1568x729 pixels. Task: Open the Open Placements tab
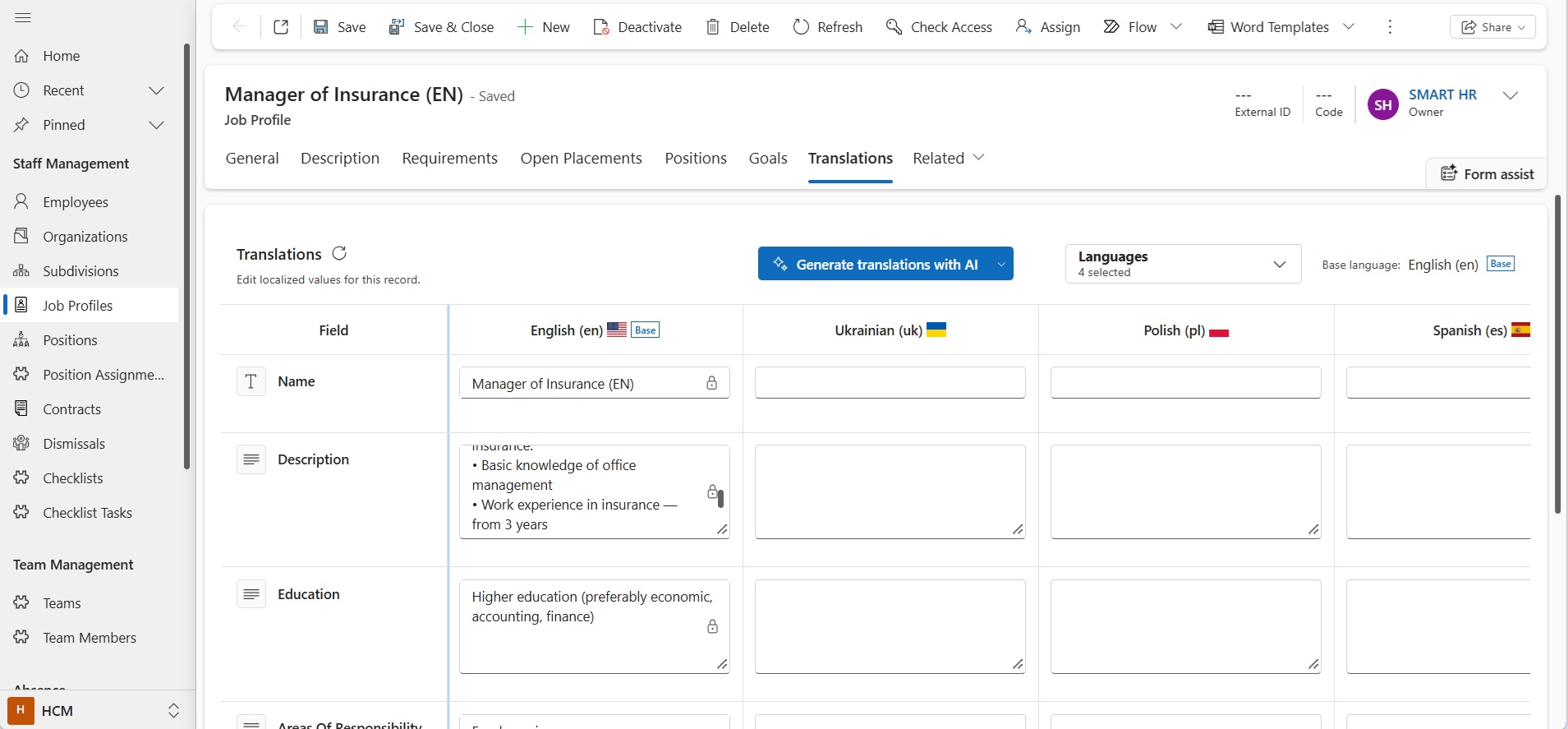(x=581, y=158)
